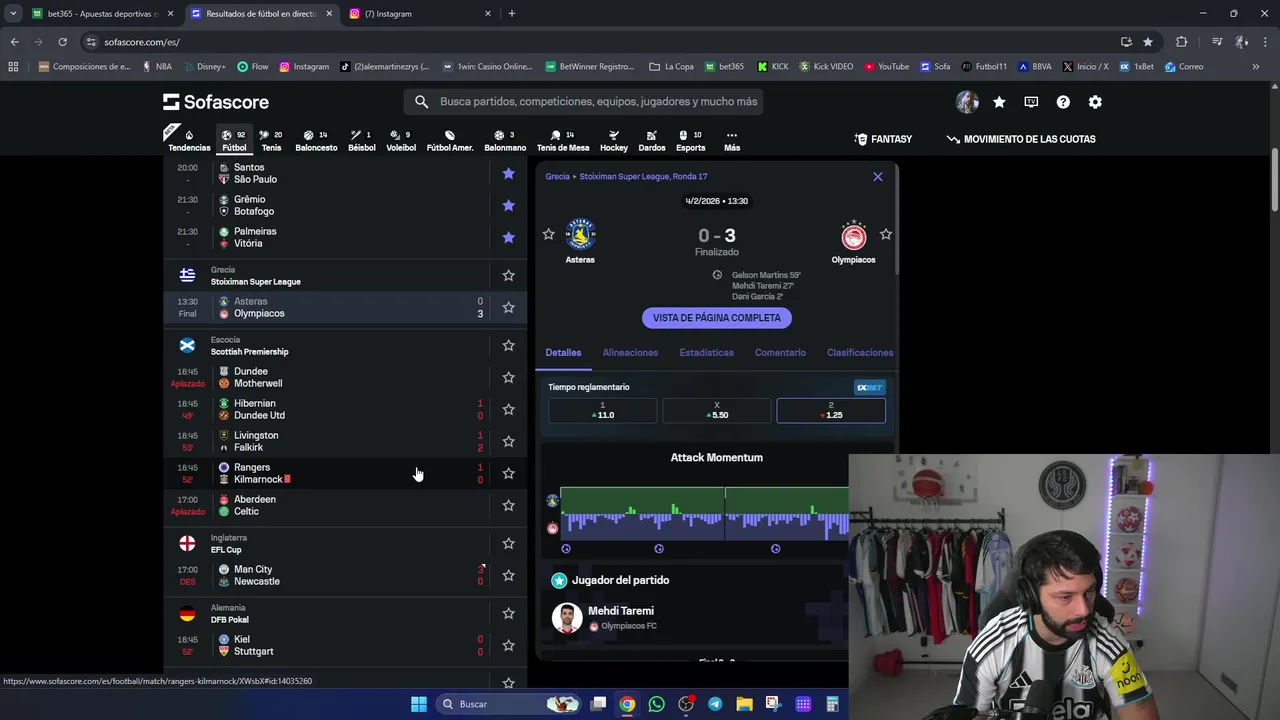Switch to the Instagram browser tab

pyautogui.click(x=420, y=14)
